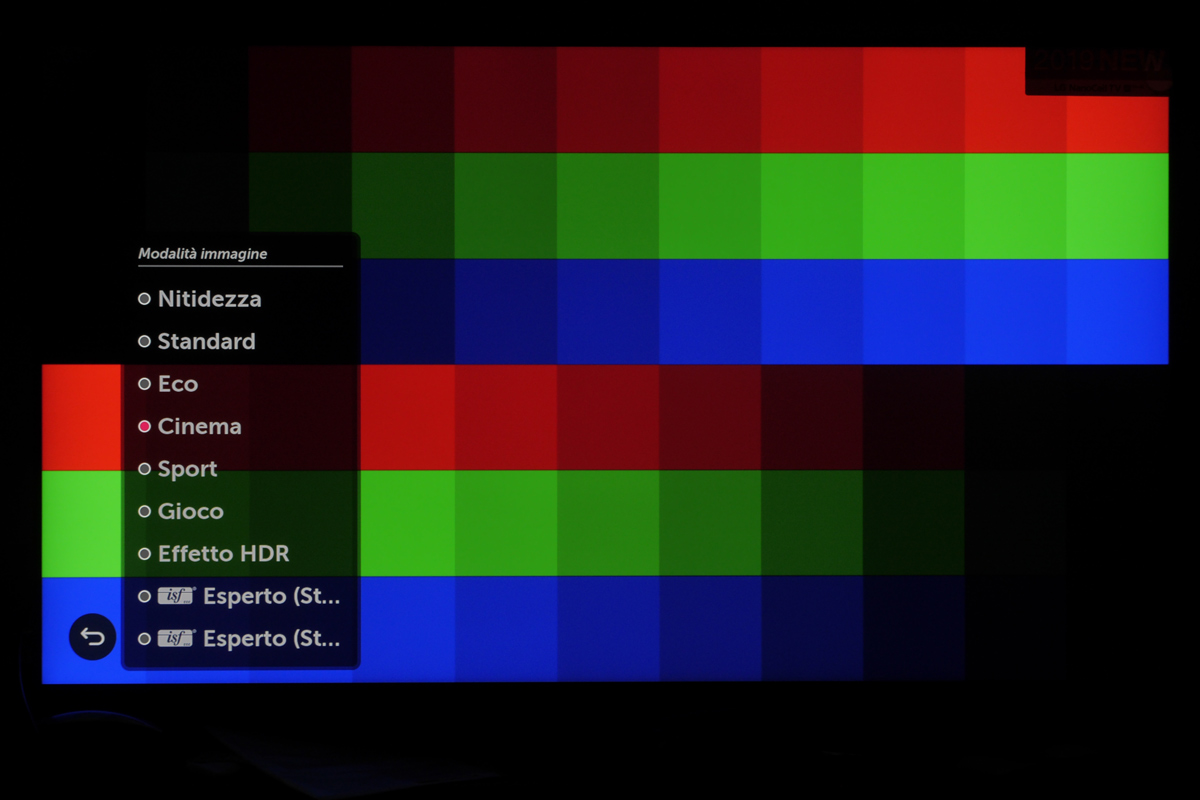Switch to the Gioco radio option
The image size is (1200, 800).
[145, 512]
